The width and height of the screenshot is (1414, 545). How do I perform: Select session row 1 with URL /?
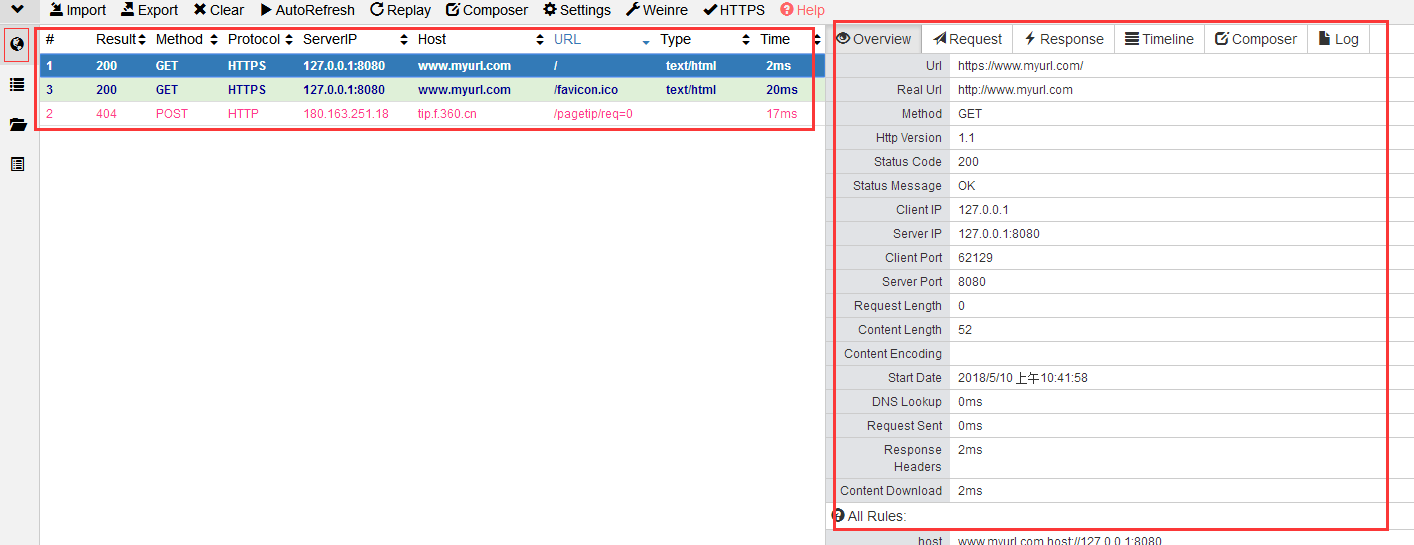(433, 65)
